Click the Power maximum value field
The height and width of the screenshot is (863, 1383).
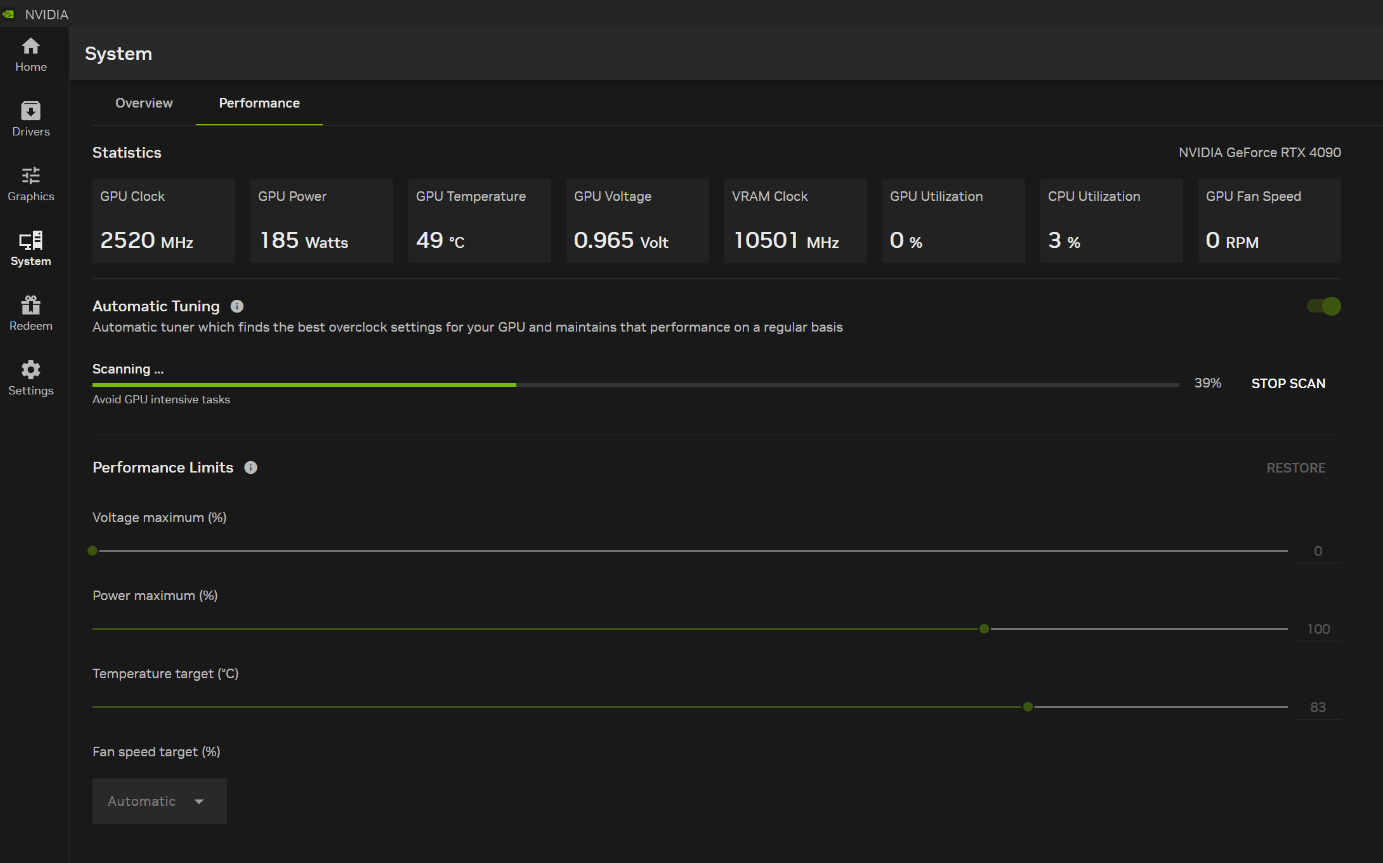(1317, 629)
